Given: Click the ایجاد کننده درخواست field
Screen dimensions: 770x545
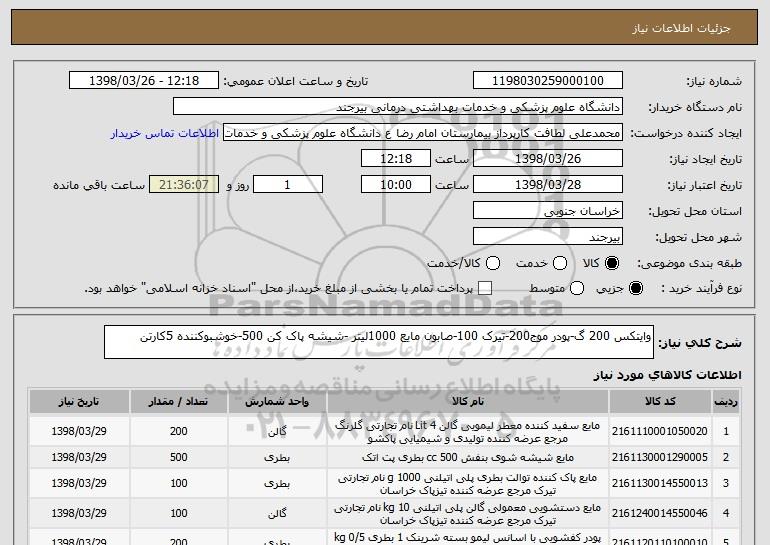Looking at the screenshot, I should pyautogui.click(x=423, y=133).
